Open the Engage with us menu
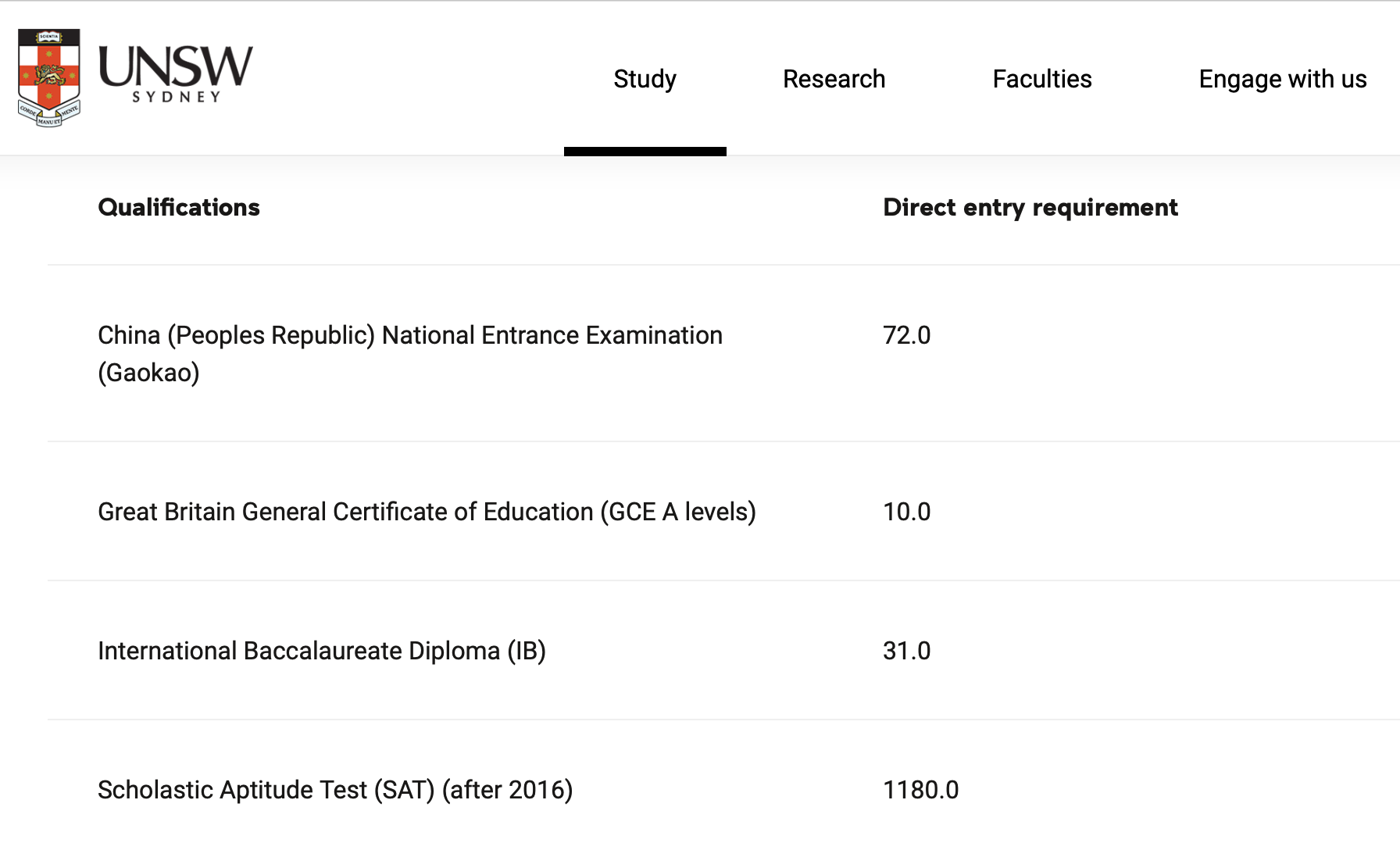 pos(1282,79)
